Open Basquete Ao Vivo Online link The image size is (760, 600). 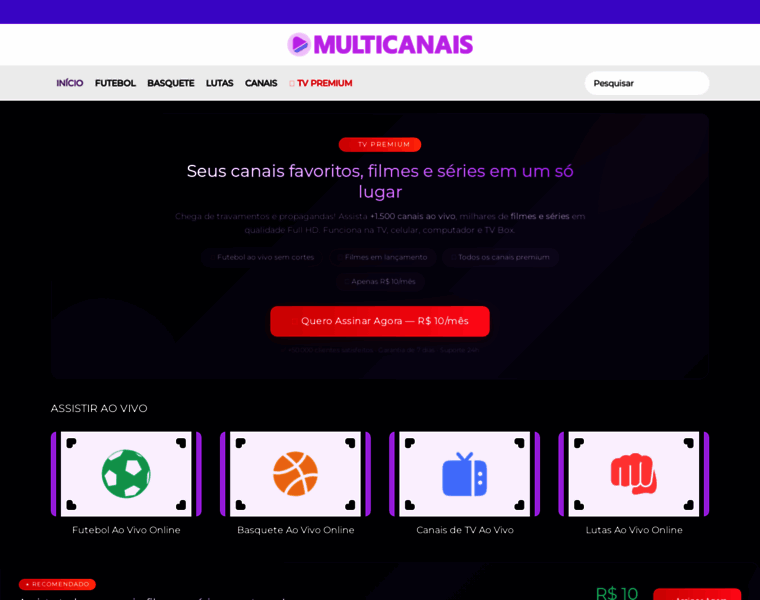[x=296, y=530]
